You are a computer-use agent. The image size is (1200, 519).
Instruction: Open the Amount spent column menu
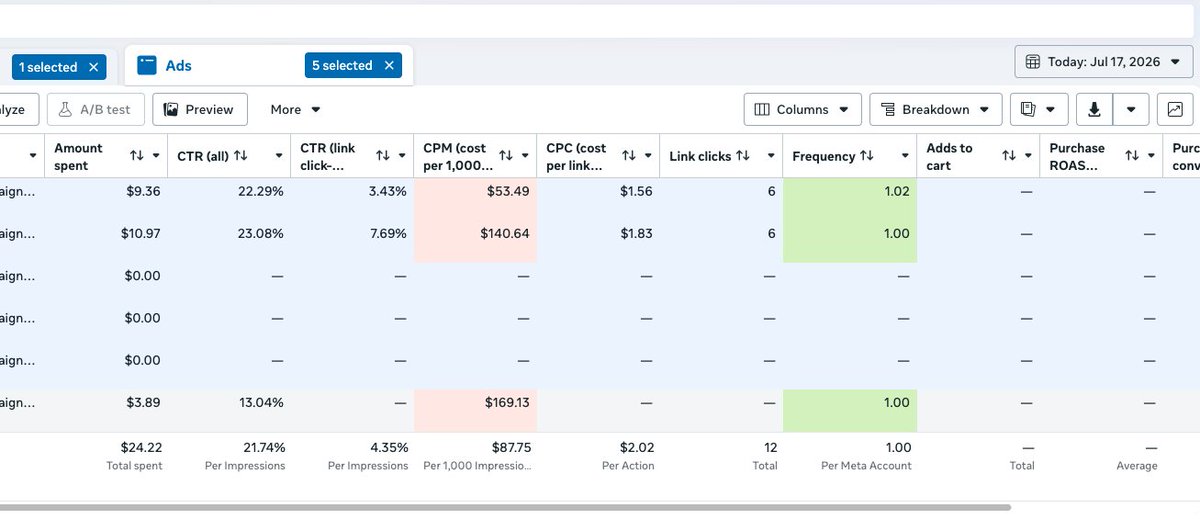156,156
